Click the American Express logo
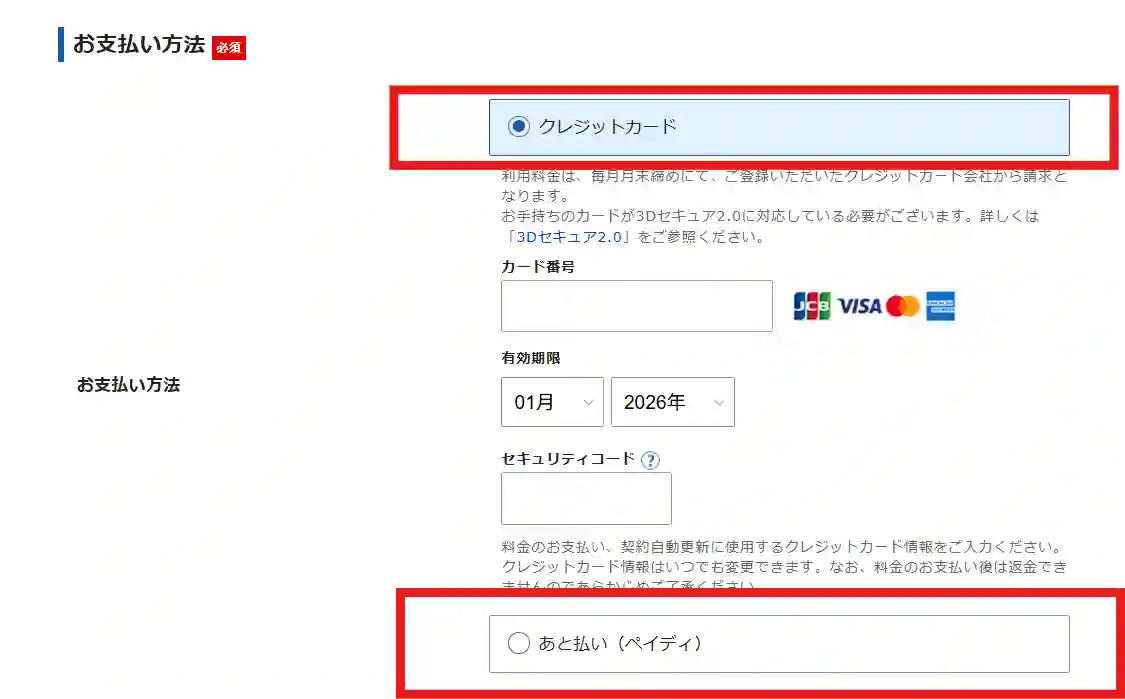This screenshot has width=1125, height=699. click(x=940, y=306)
